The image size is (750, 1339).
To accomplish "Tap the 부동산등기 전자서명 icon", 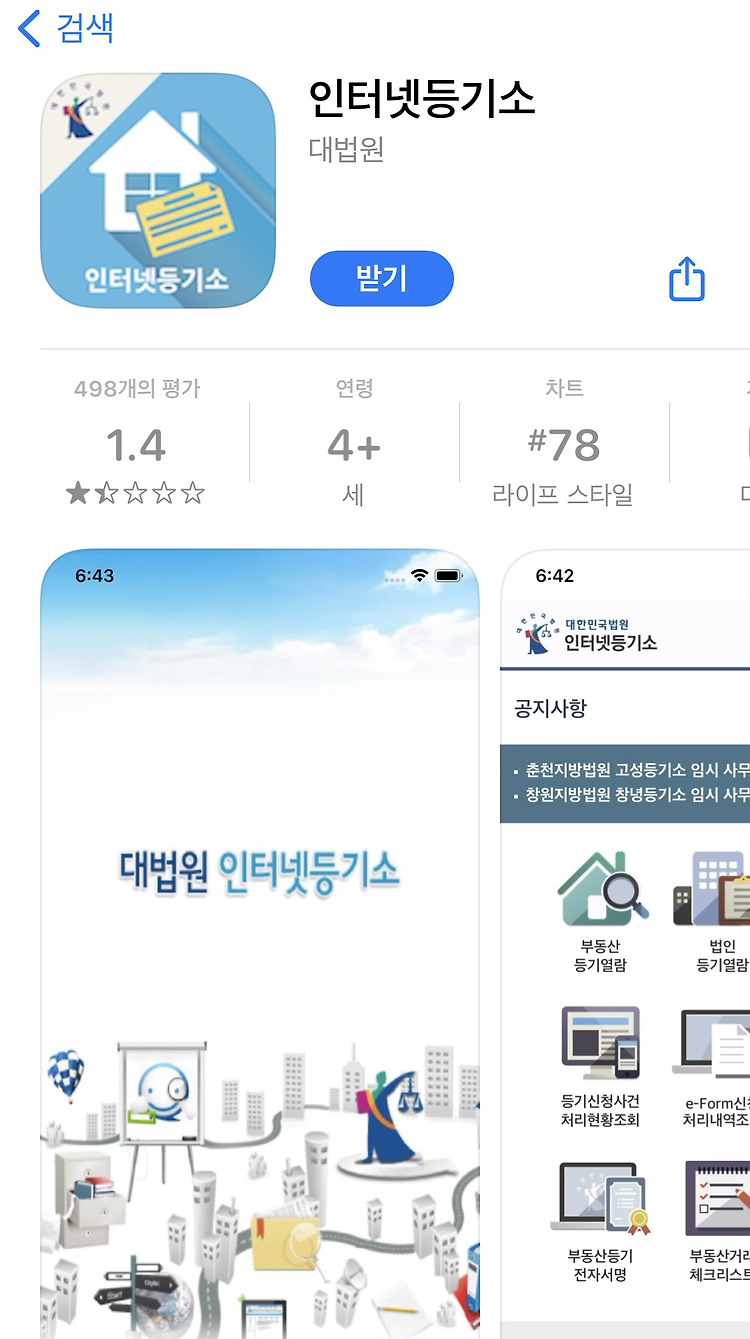I will point(600,1200).
